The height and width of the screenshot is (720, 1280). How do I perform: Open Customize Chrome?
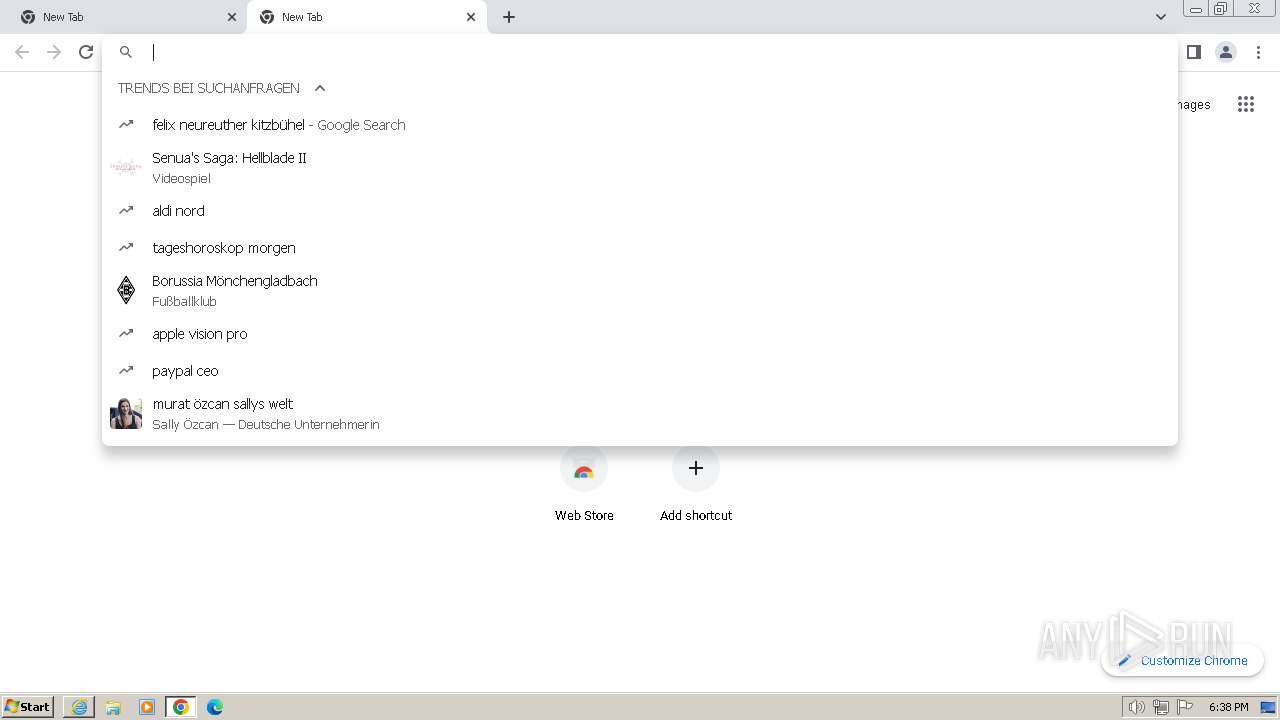click(1183, 660)
